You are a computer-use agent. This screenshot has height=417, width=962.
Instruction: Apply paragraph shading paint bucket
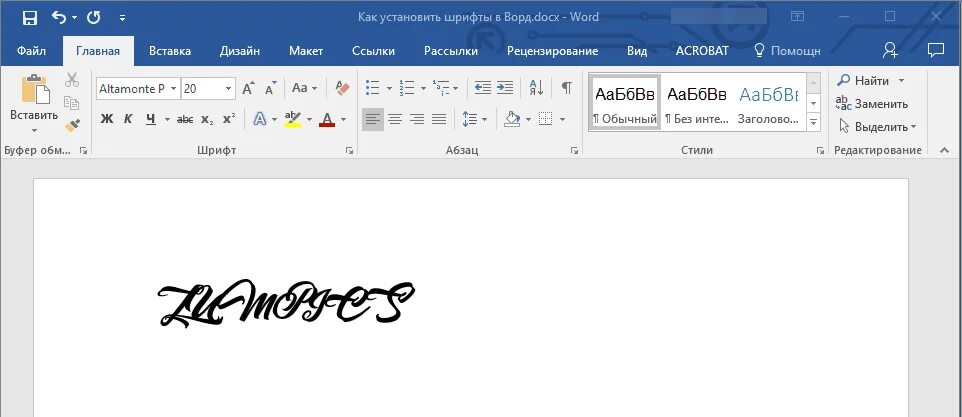512,119
